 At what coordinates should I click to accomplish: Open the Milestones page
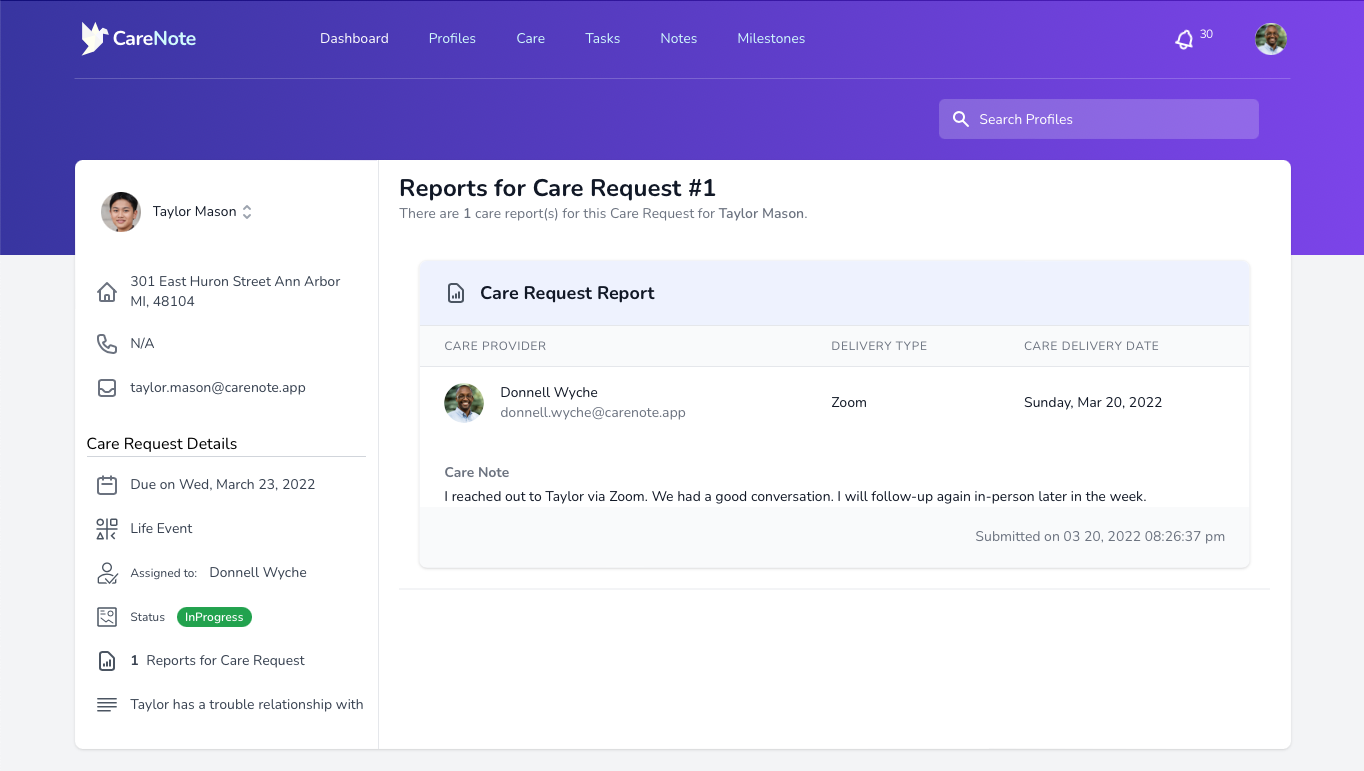click(x=770, y=38)
